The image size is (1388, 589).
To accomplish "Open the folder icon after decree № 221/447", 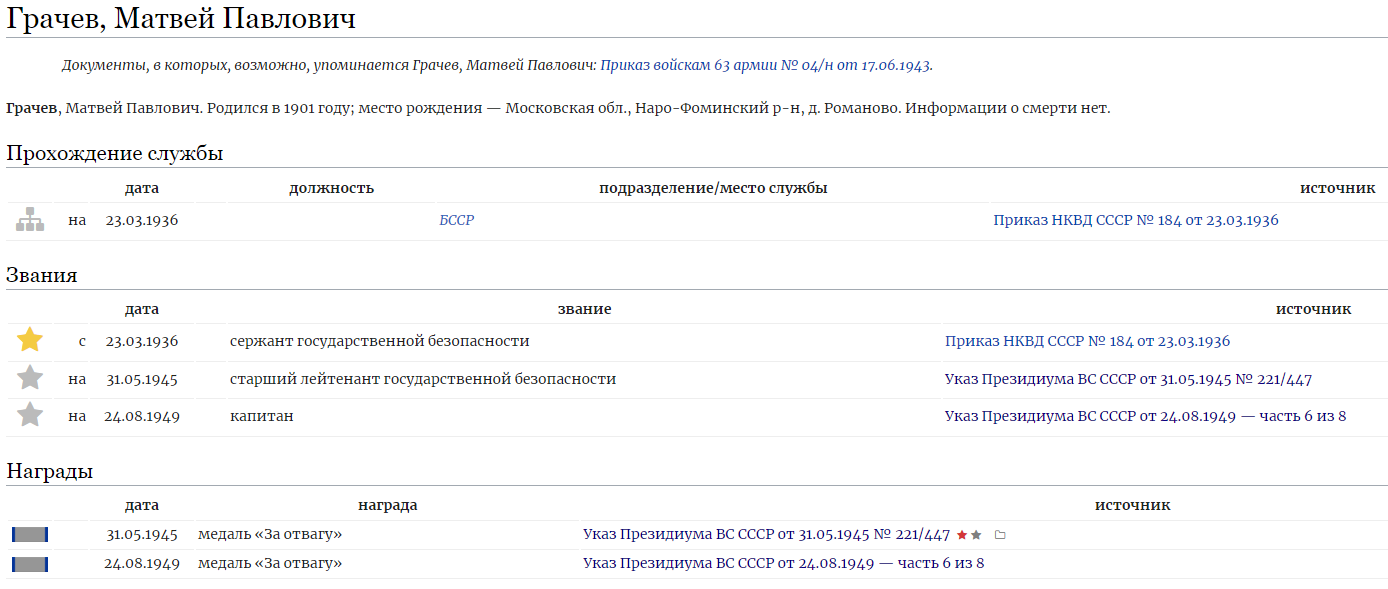I will point(1000,535).
